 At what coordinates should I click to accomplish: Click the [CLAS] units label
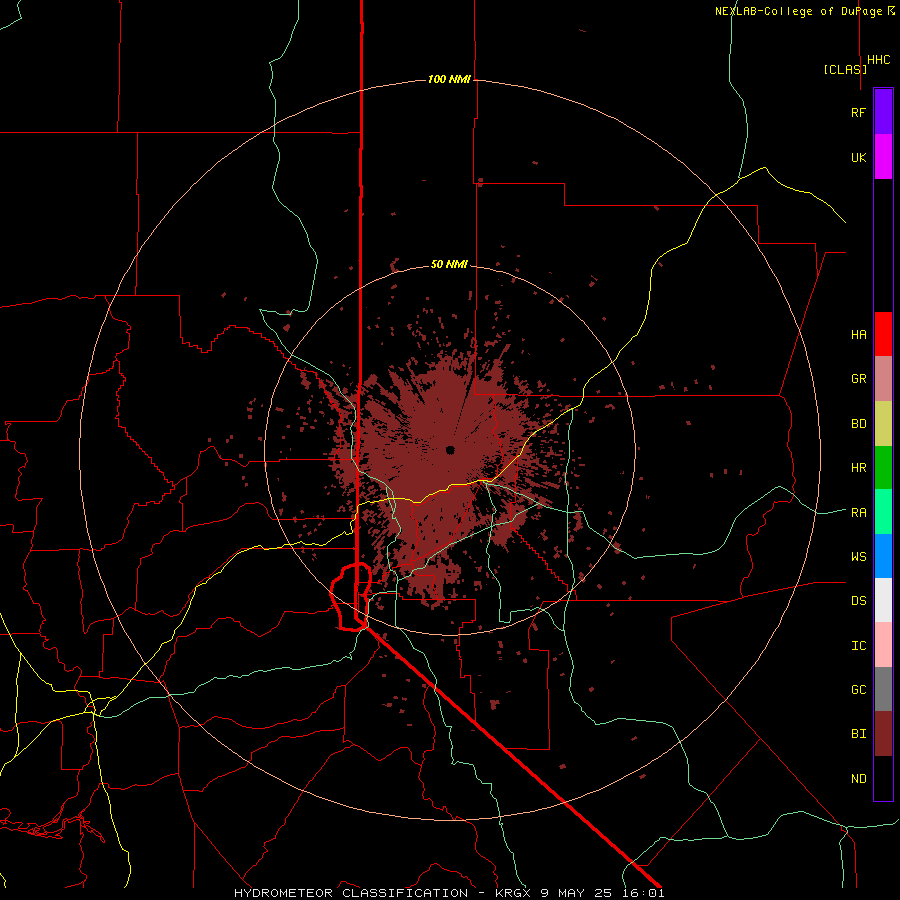tap(845, 69)
